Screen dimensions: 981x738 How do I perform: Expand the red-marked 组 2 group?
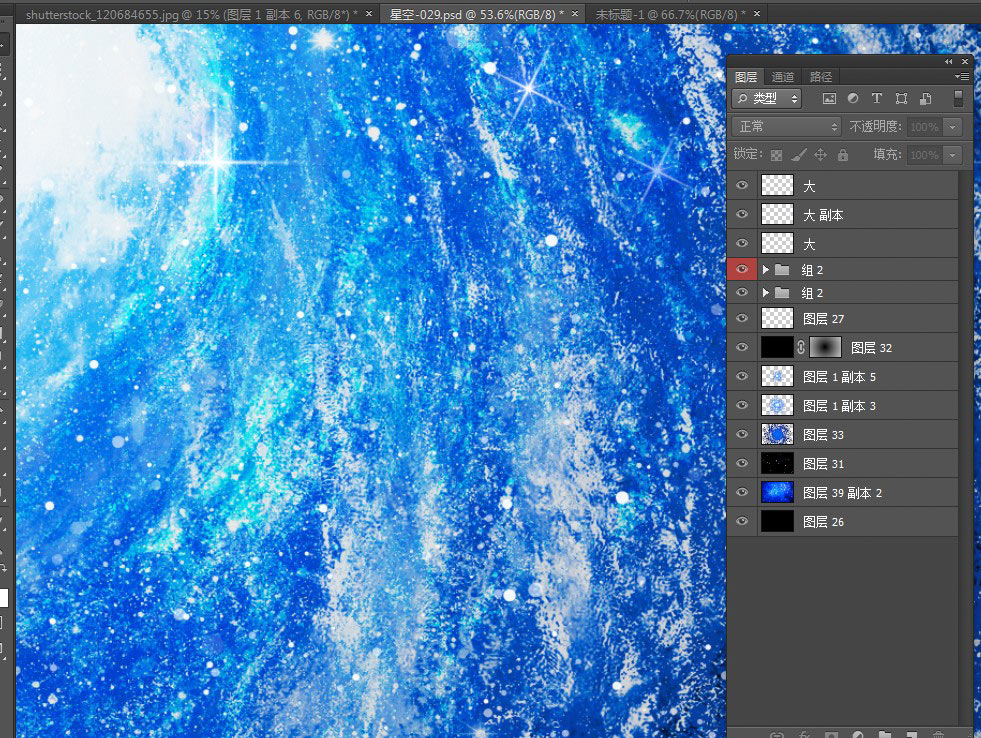point(765,270)
